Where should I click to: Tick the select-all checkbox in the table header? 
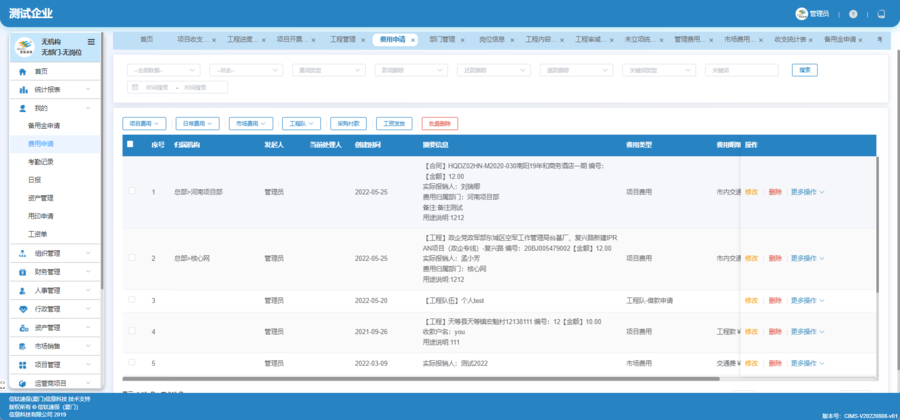pos(130,144)
